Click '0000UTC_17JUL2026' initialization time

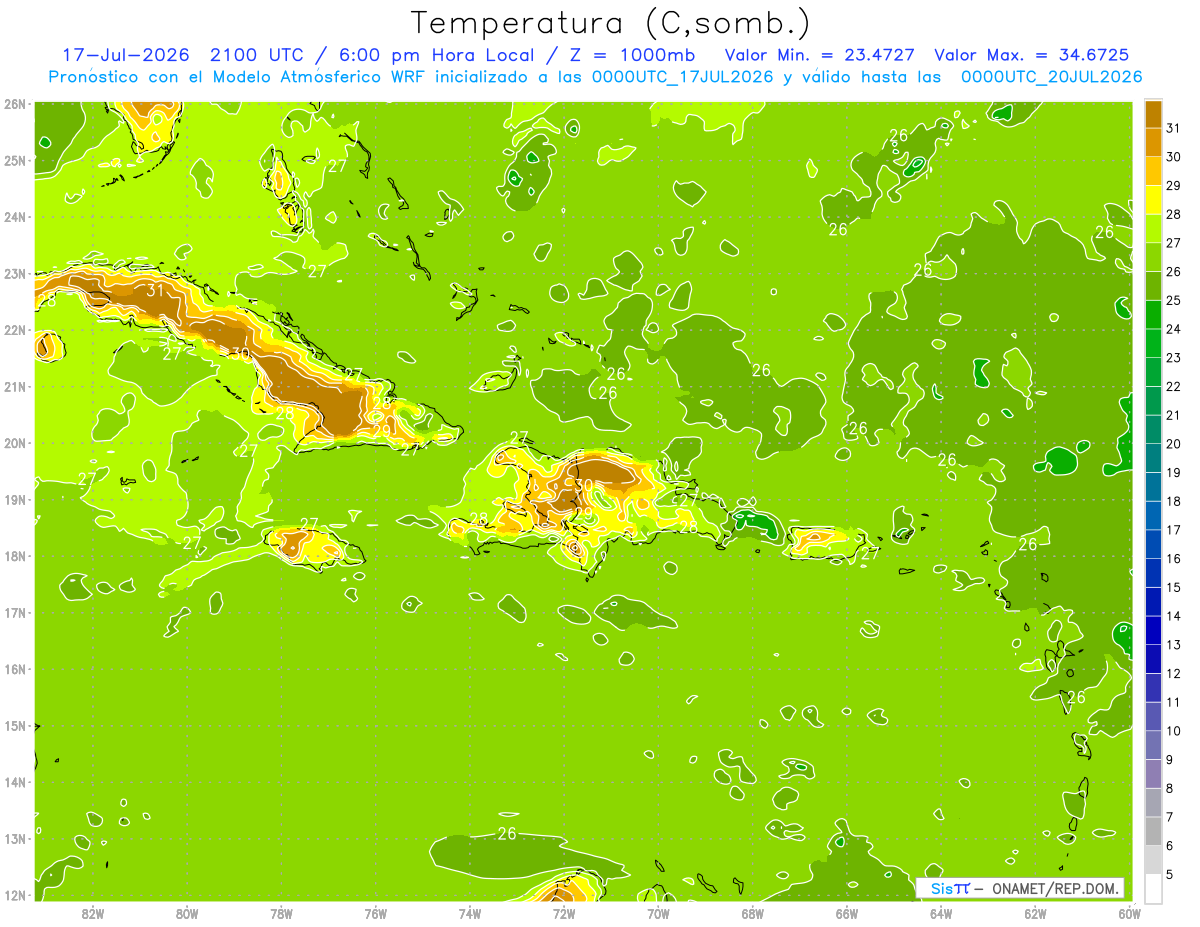tap(682, 77)
